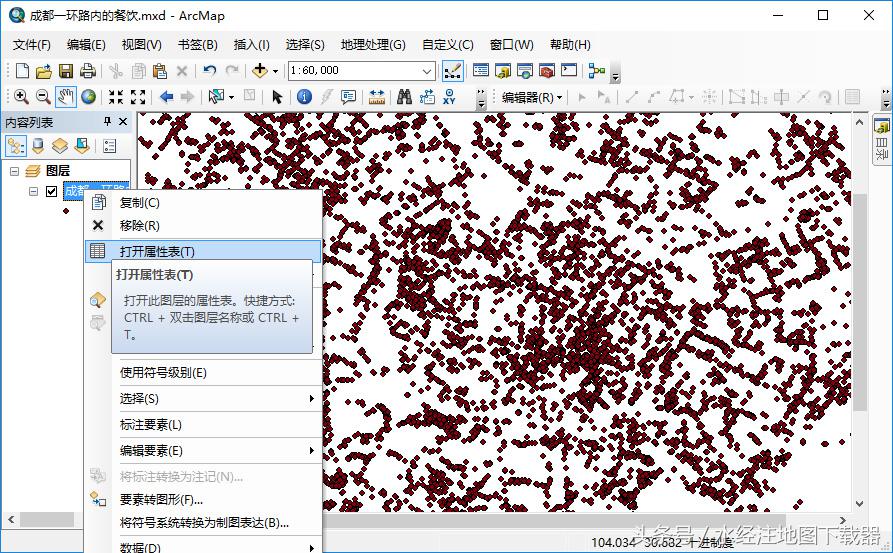893x553 pixels.
Task: Select the Identify info tool
Action: click(304, 97)
